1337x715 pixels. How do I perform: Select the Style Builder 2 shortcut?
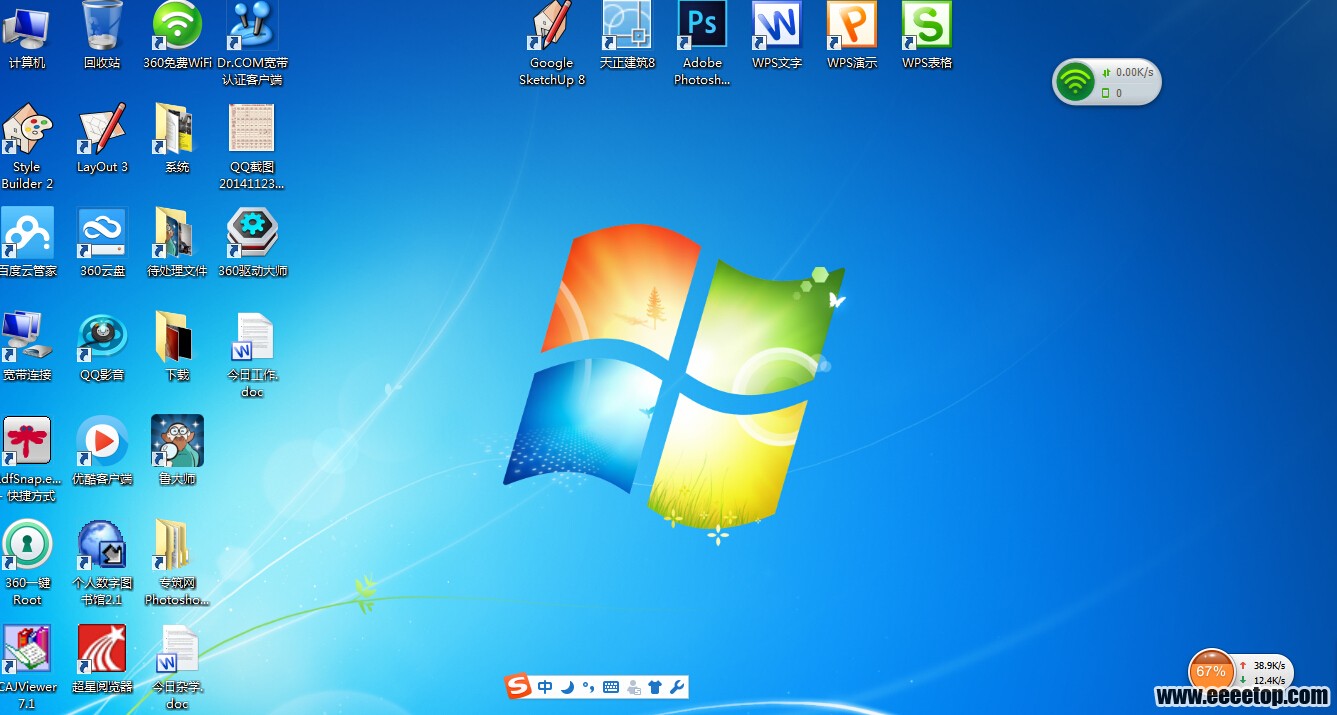[27, 148]
